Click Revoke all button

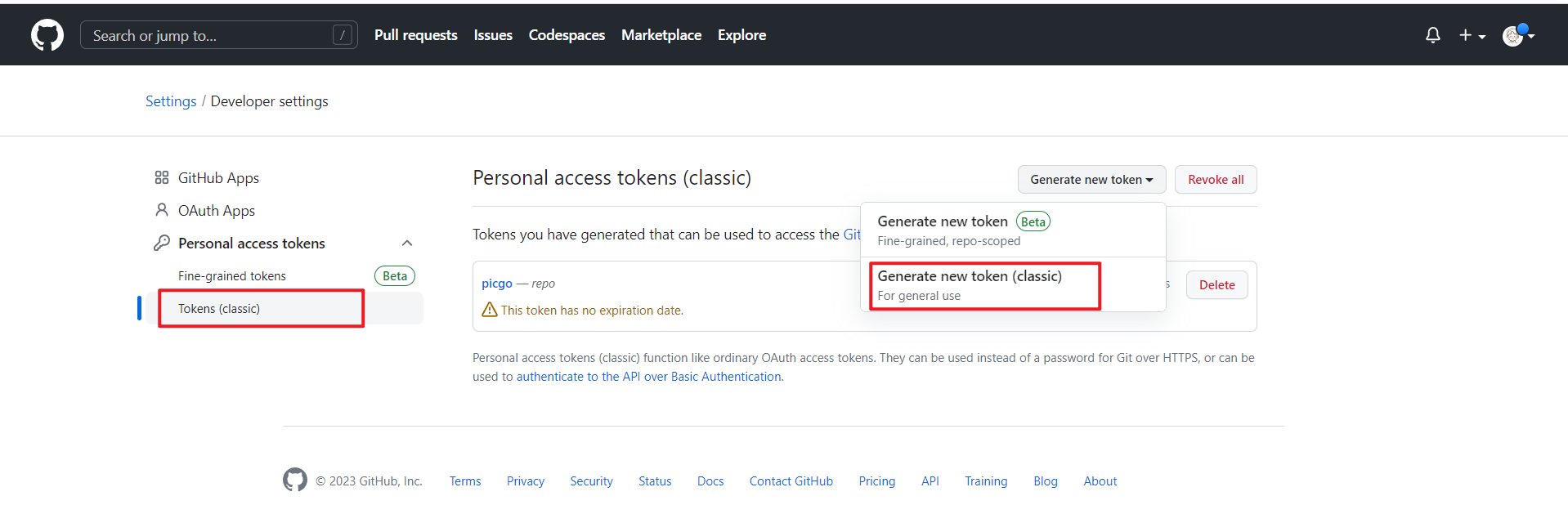click(1216, 180)
